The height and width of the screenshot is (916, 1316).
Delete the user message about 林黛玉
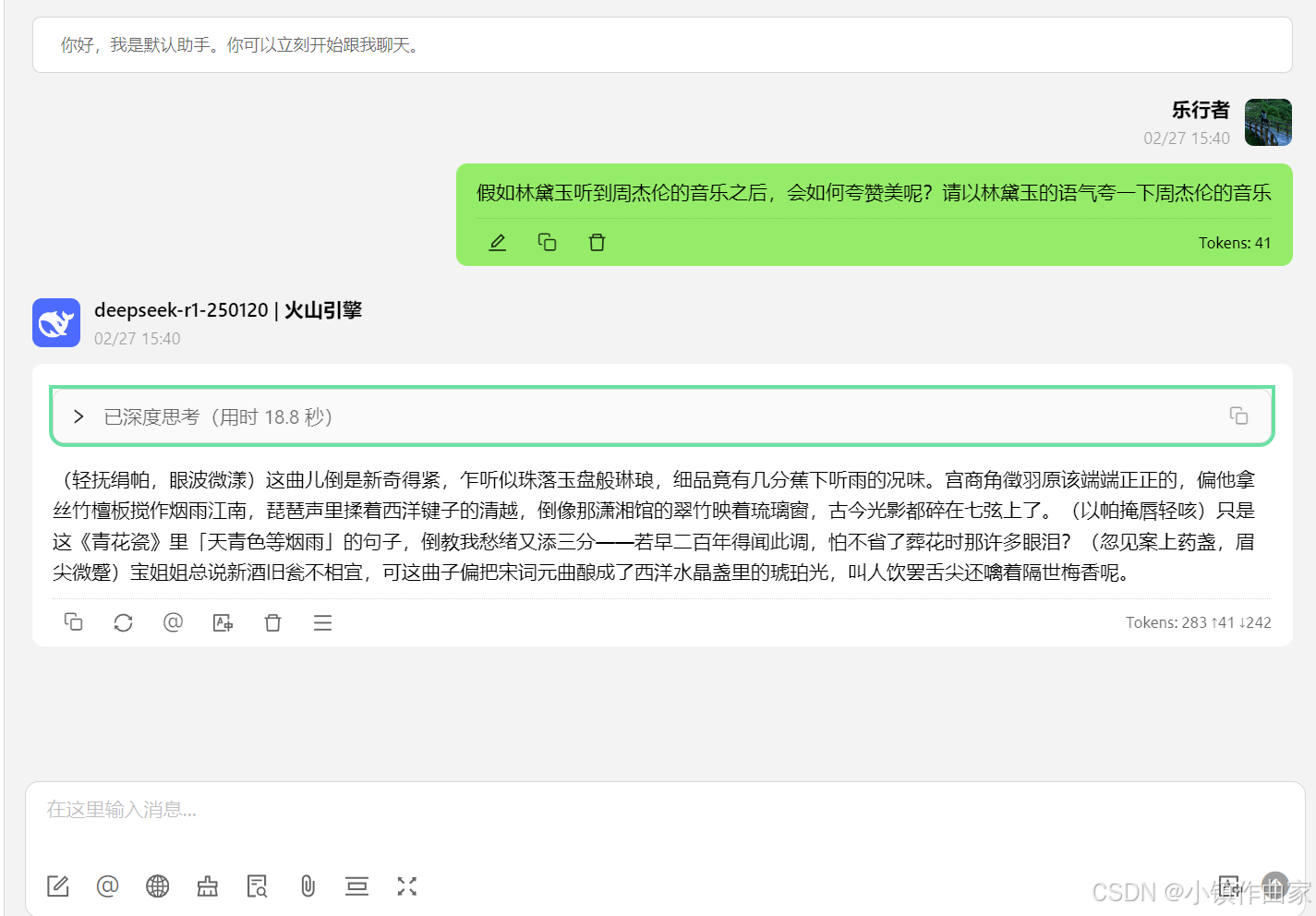[597, 242]
